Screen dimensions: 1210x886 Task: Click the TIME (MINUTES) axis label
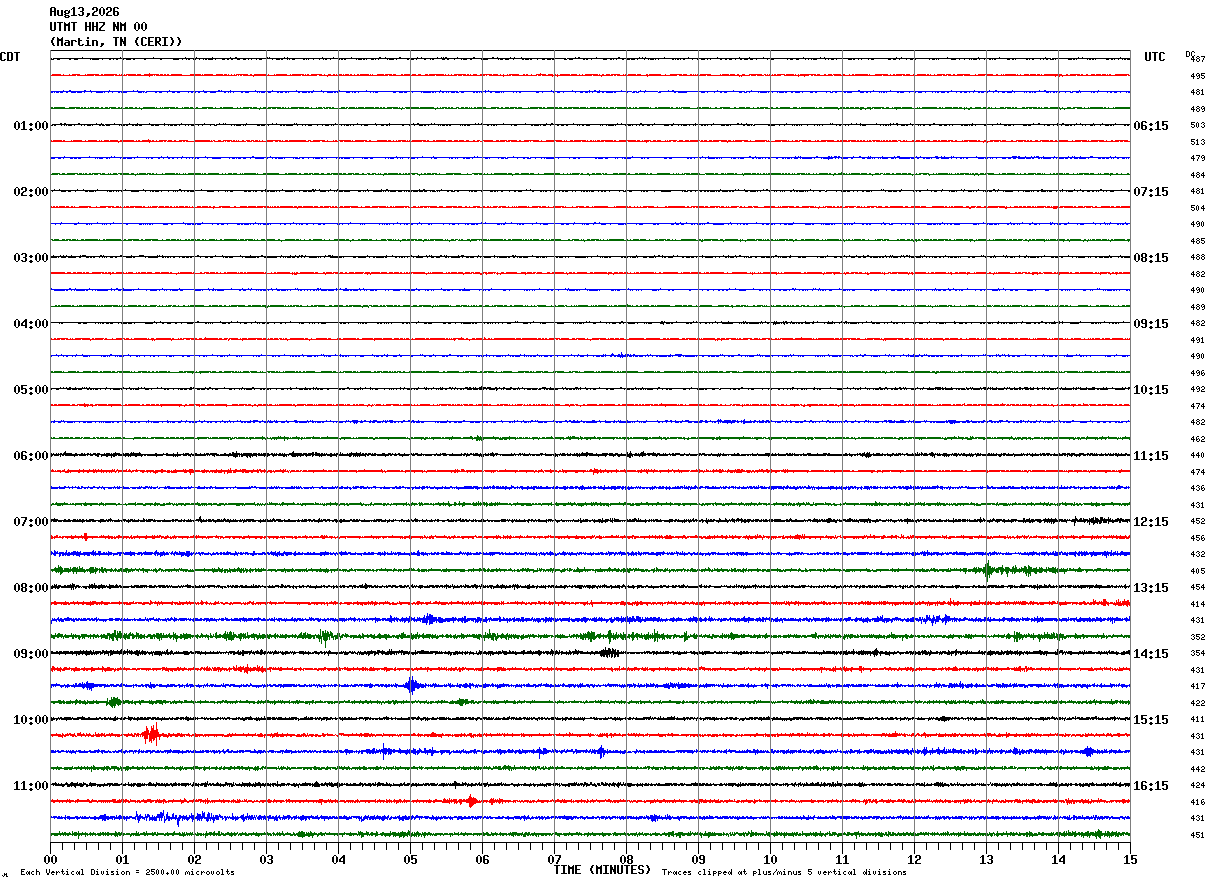pos(602,870)
